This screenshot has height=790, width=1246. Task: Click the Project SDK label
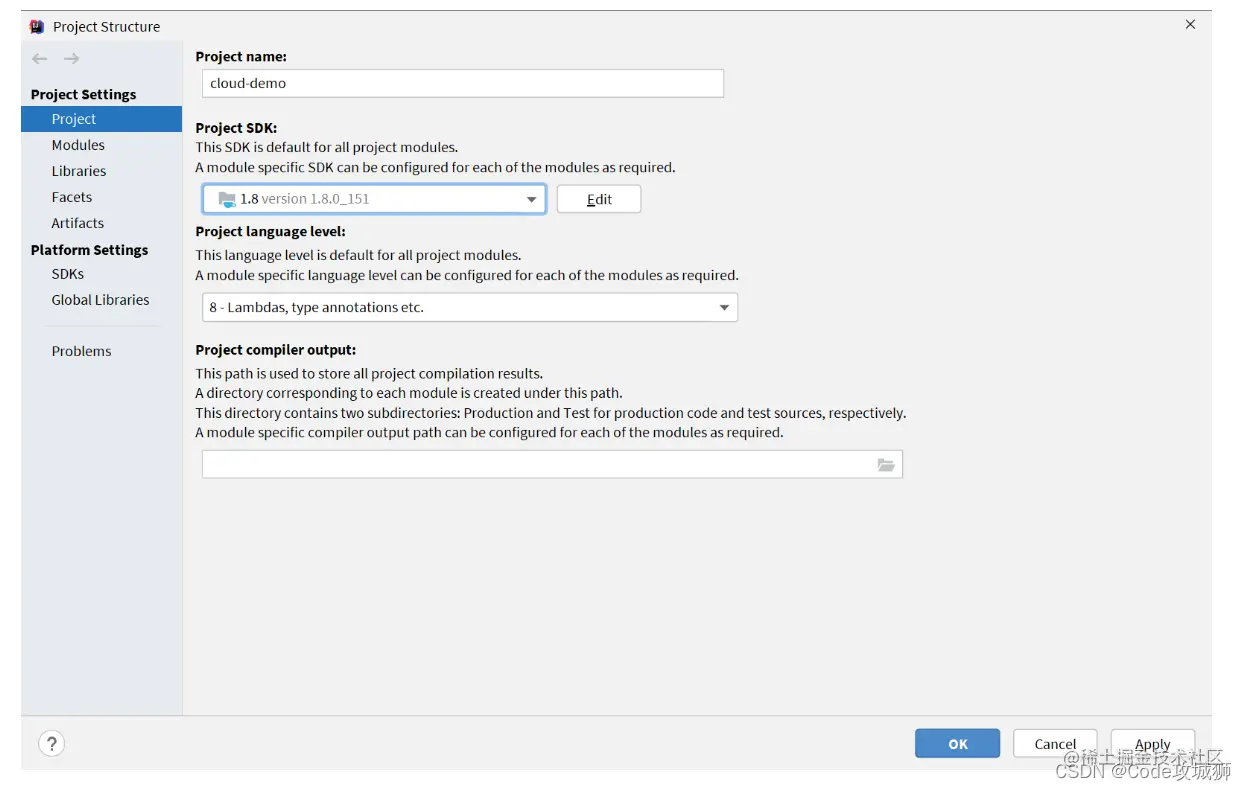click(236, 128)
